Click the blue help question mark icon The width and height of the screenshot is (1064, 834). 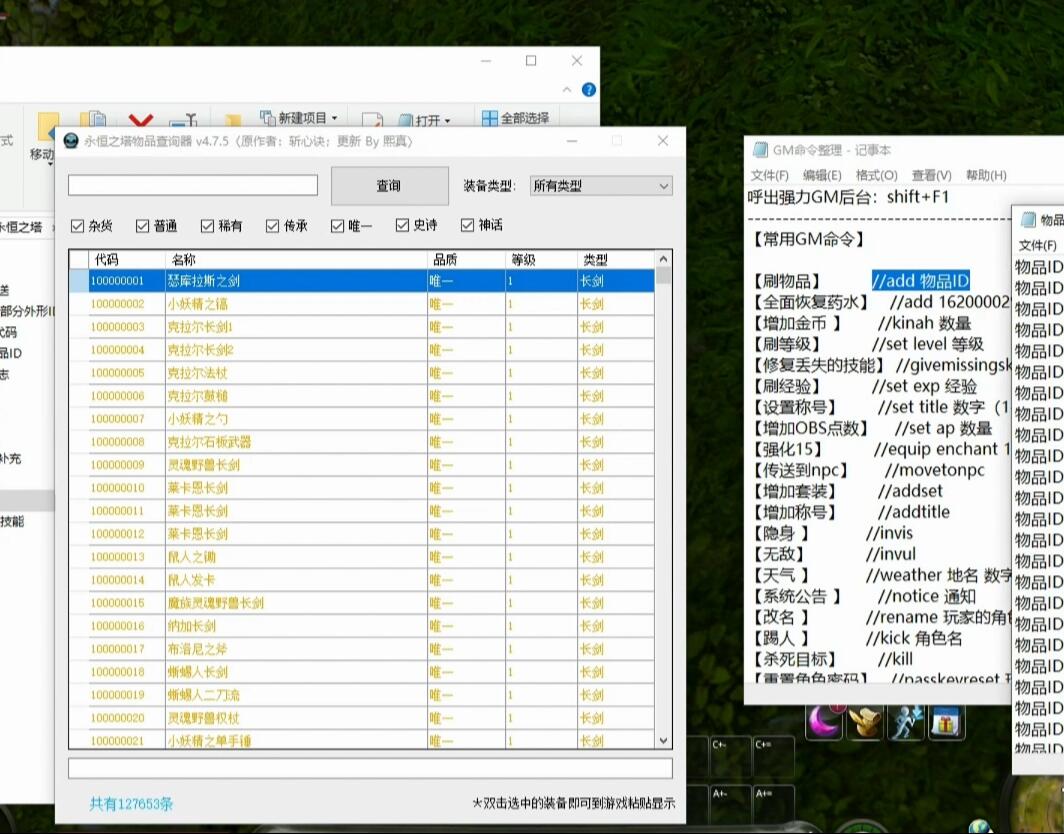589,90
